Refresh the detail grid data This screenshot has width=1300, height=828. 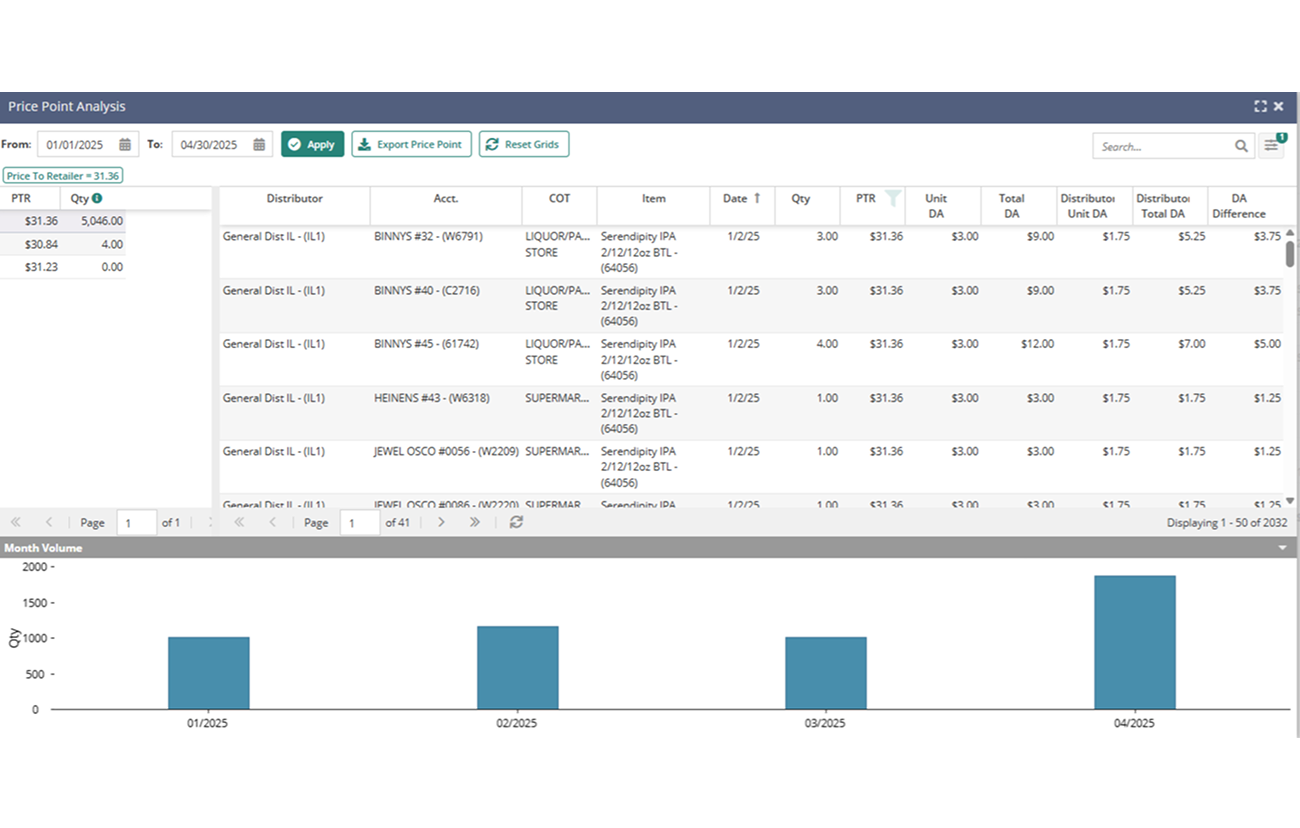[x=516, y=522]
